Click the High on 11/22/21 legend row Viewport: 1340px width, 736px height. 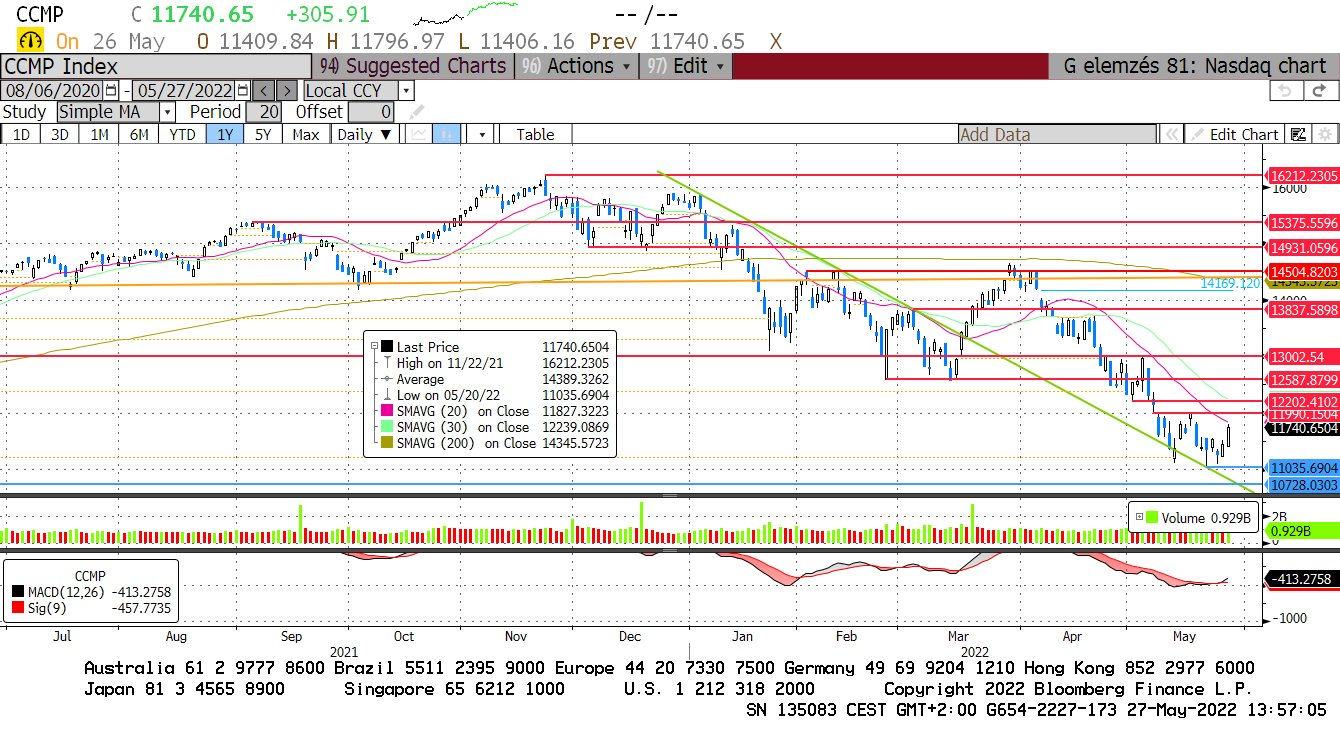[496, 363]
